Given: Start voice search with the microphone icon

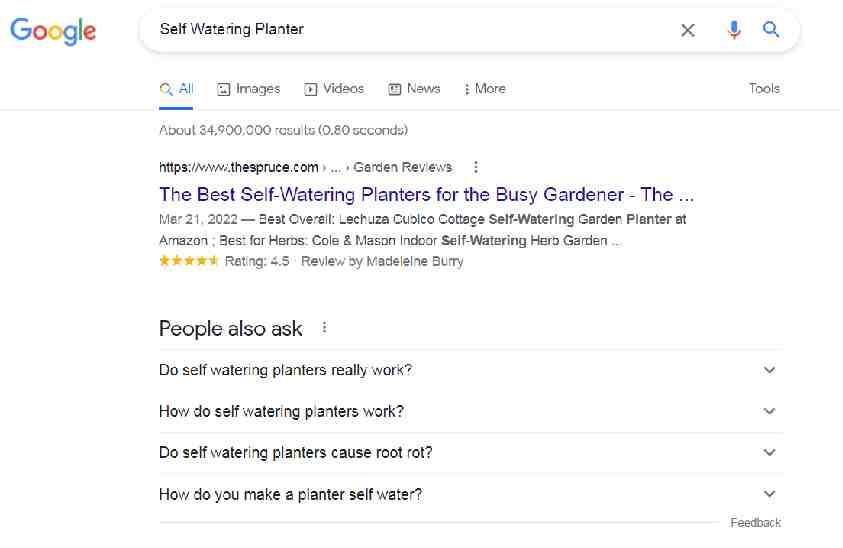Looking at the screenshot, I should (734, 30).
